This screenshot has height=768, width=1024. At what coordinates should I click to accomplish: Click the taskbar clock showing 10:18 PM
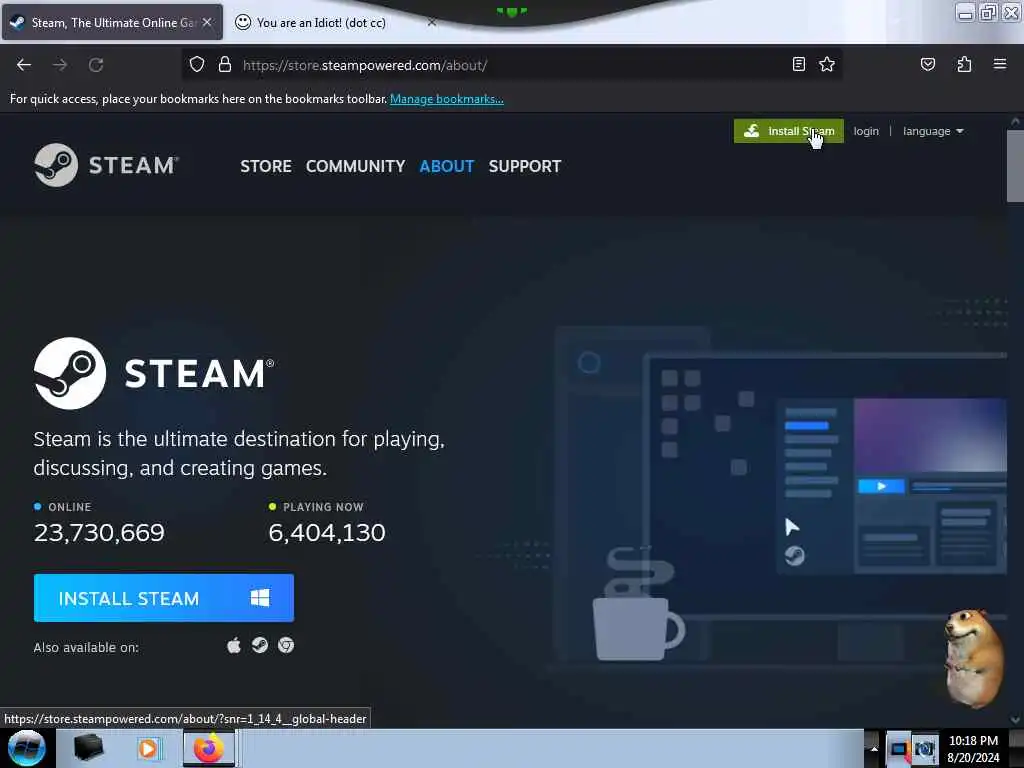tap(973, 749)
